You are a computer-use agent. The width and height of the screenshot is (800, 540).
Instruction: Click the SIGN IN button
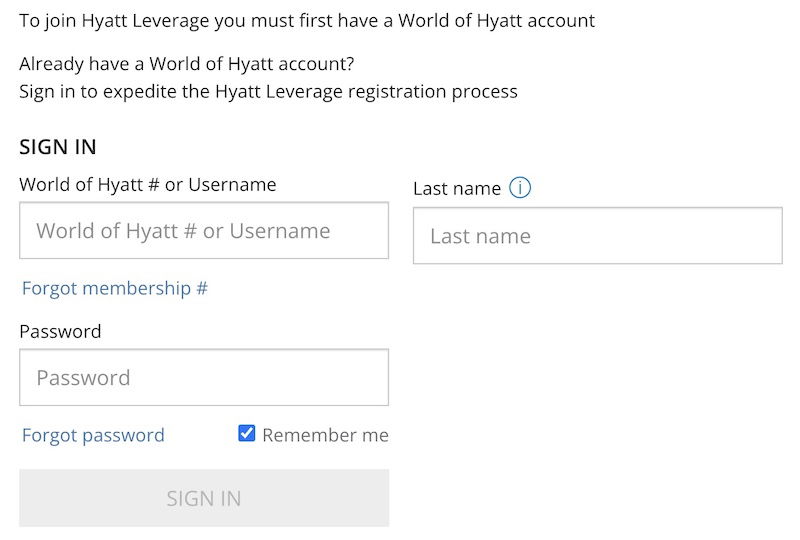(204, 498)
